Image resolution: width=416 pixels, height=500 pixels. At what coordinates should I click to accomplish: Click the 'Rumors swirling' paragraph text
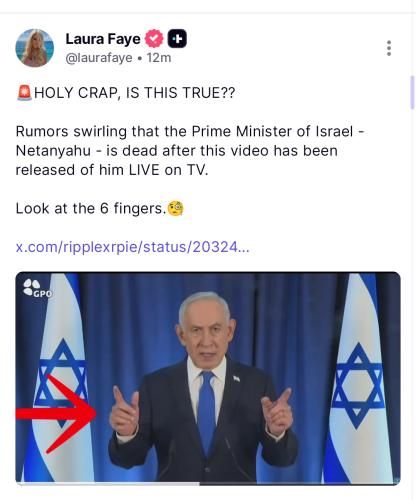[x=190, y=151]
